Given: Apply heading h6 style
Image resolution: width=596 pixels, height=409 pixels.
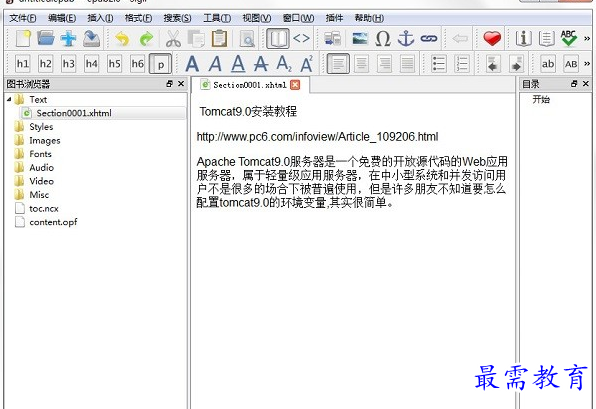Looking at the screenshot, I should pyautogui.click(x=138, y=64).
